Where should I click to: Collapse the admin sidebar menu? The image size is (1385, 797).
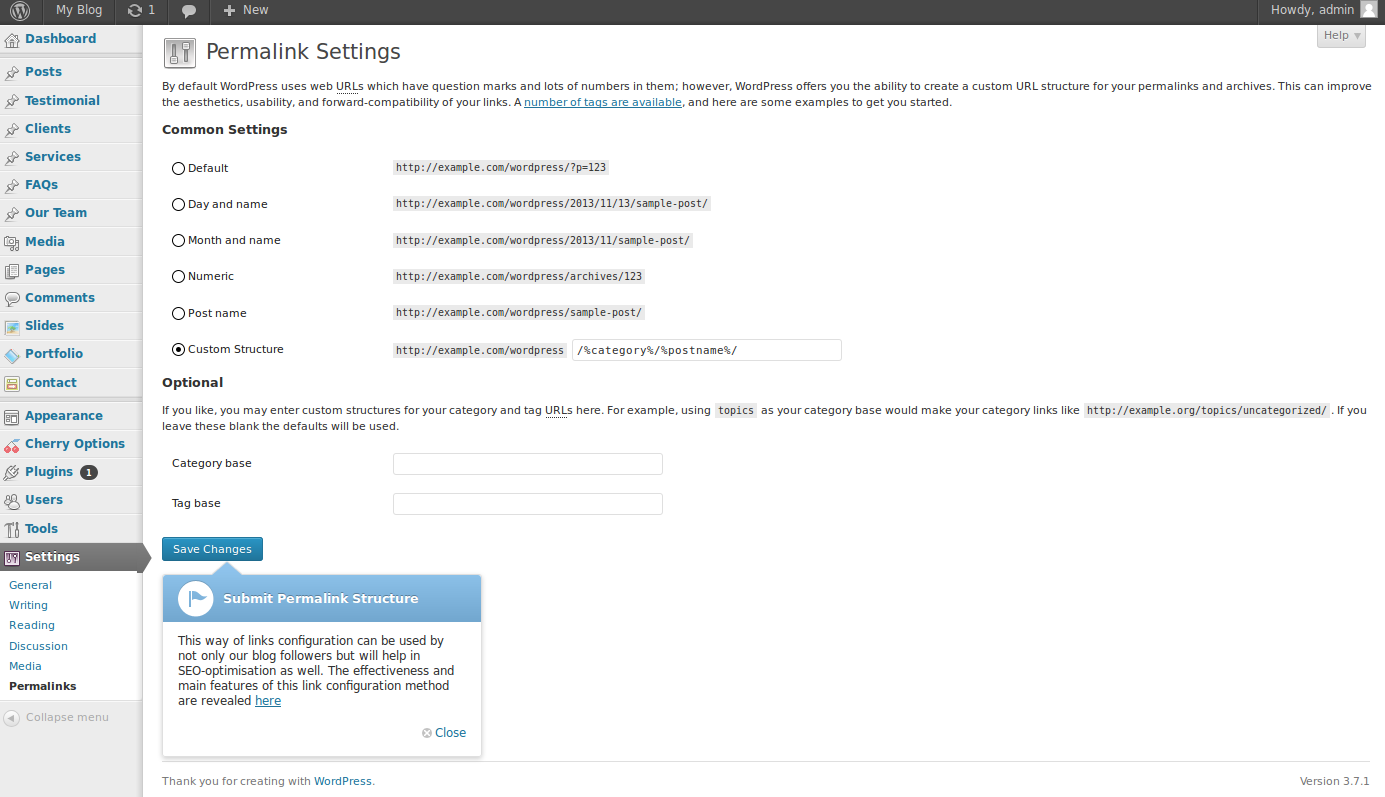tap(57, 718)
